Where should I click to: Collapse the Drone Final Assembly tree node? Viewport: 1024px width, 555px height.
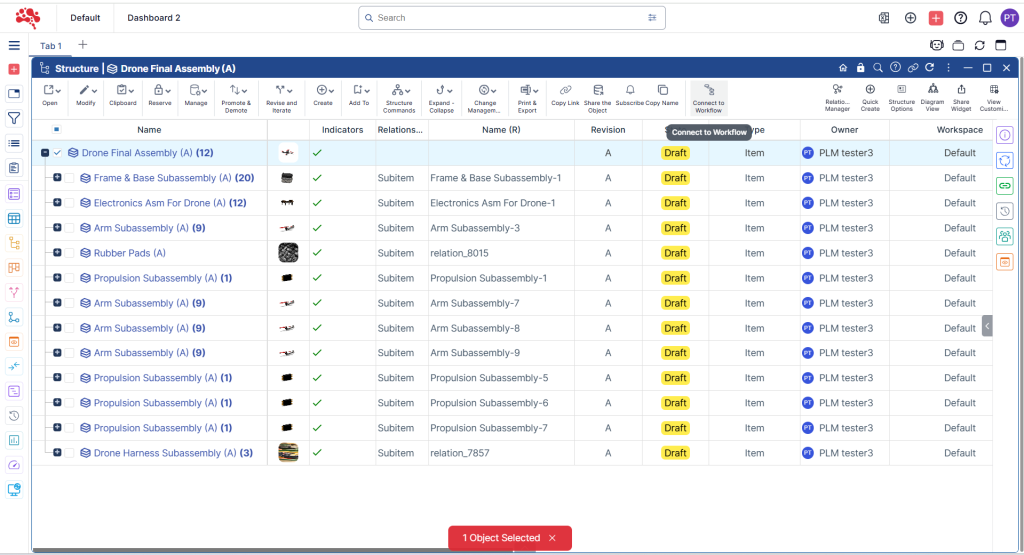(45, 153)
